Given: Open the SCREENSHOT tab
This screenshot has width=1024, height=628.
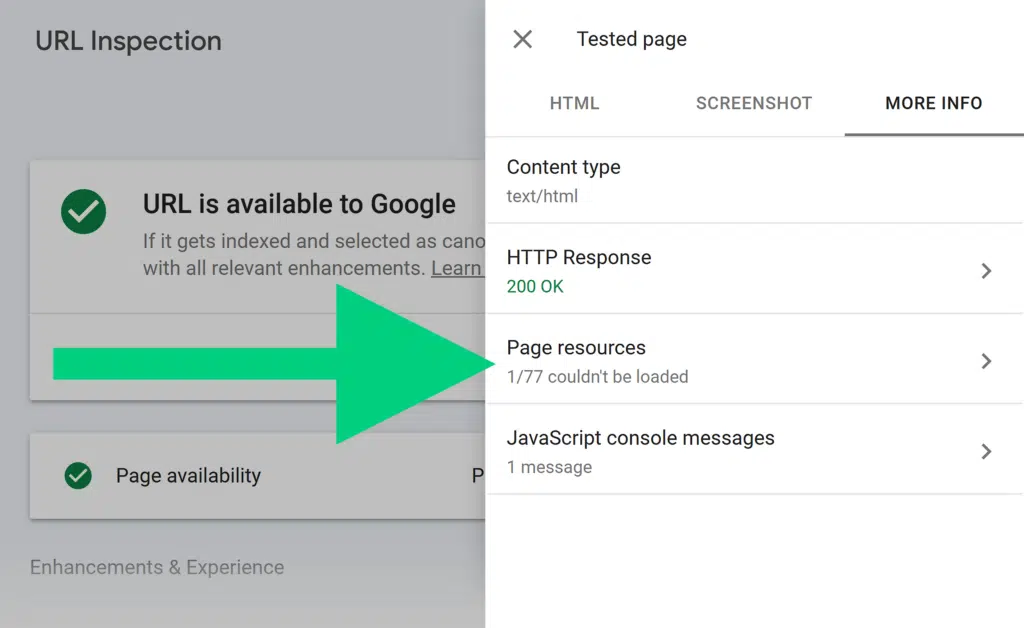Looking at the screenshot, I should click(754, 103).
